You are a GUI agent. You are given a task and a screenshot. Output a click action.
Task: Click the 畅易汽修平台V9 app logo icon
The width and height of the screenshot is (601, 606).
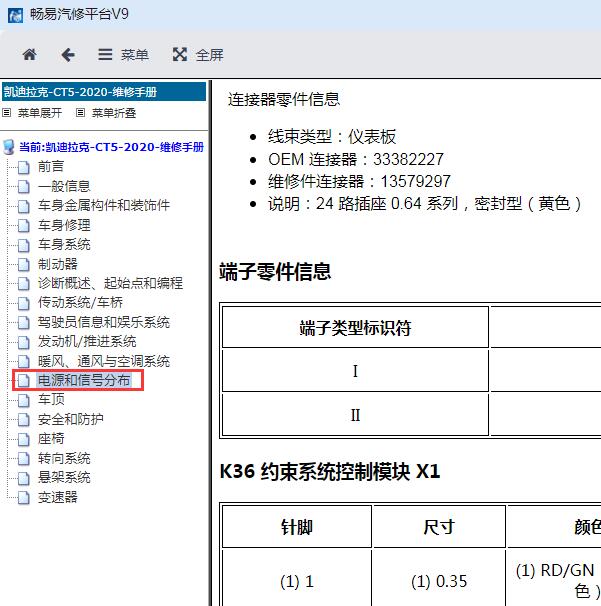tap(15, 15)
